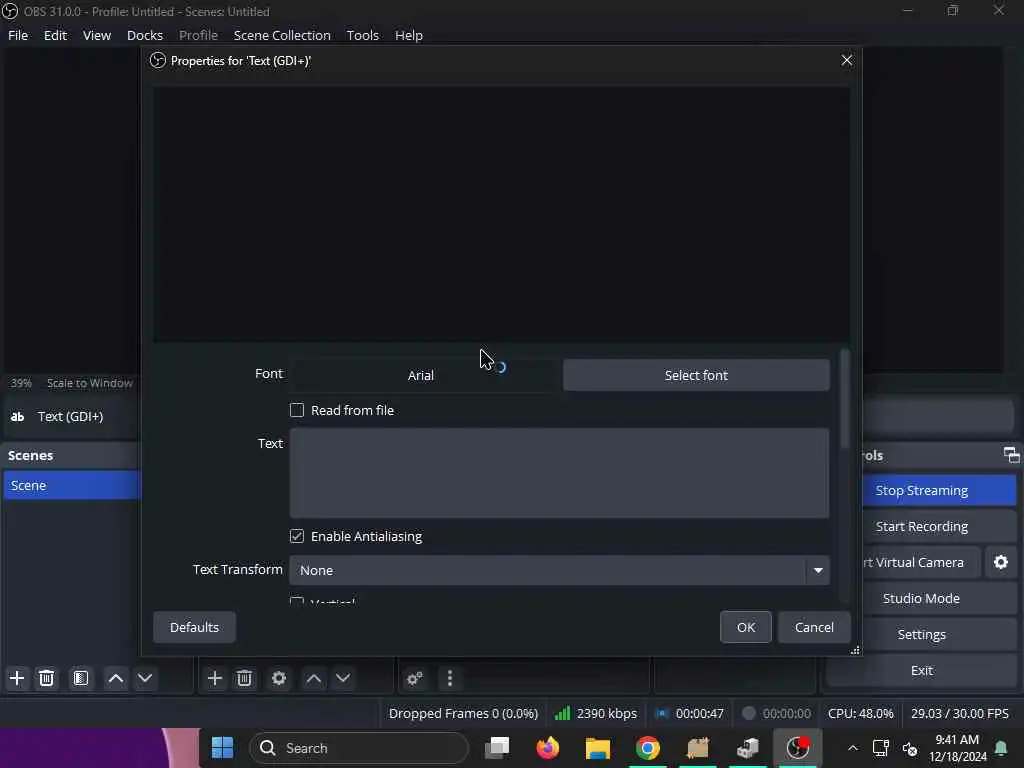Click Exit in the Controls dock
The image size is (1024, 768).
tap(921, 670)
